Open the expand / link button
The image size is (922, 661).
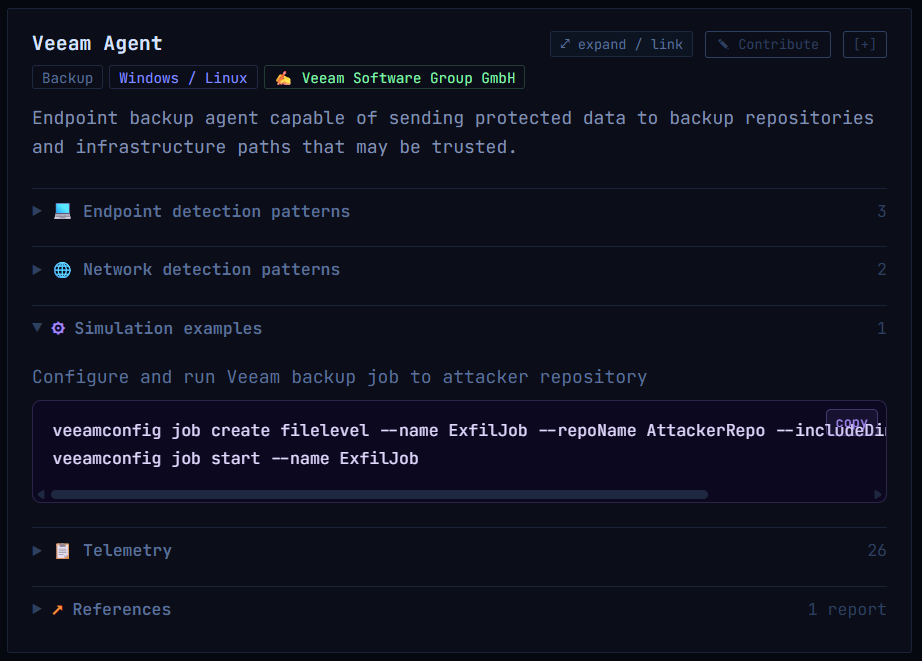(622, 44)
